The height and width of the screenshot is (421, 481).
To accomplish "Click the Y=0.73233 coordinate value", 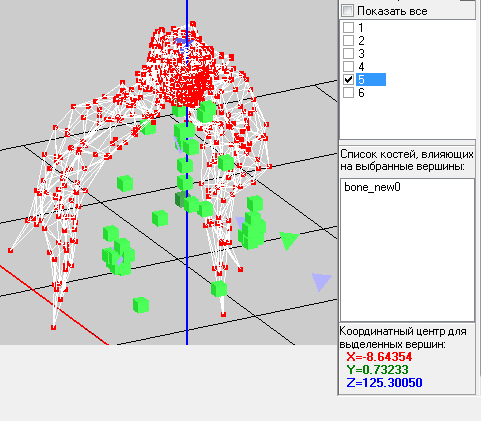I will 377,370.
